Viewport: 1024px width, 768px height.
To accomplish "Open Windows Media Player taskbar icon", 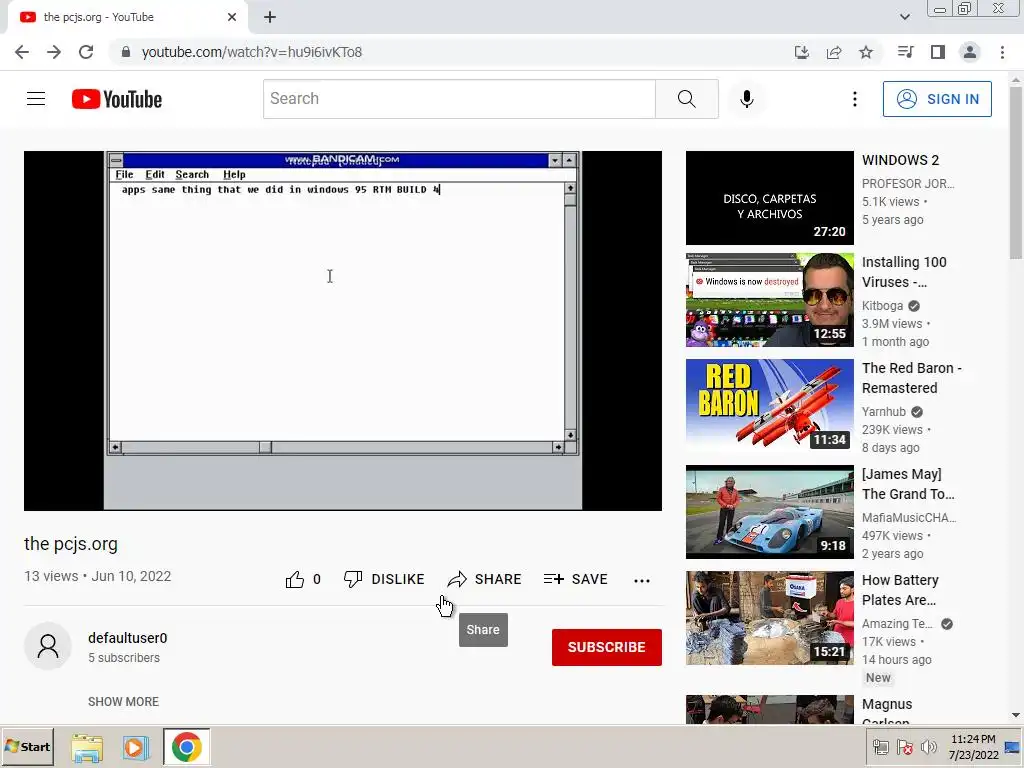I will [136, 747].
